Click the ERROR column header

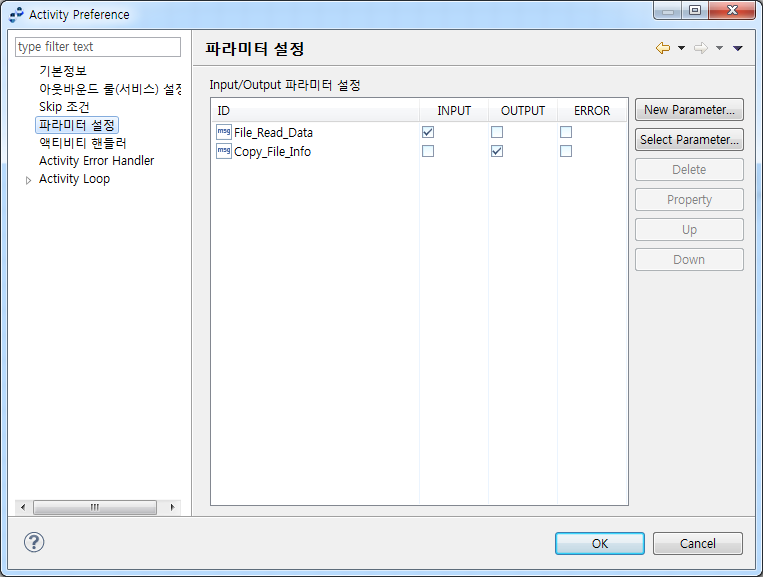pyautogui.click(x=592, y=110)
